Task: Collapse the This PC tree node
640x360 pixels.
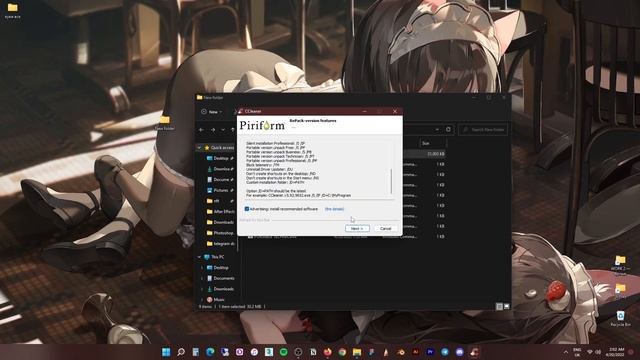Action: click(199, 257)
